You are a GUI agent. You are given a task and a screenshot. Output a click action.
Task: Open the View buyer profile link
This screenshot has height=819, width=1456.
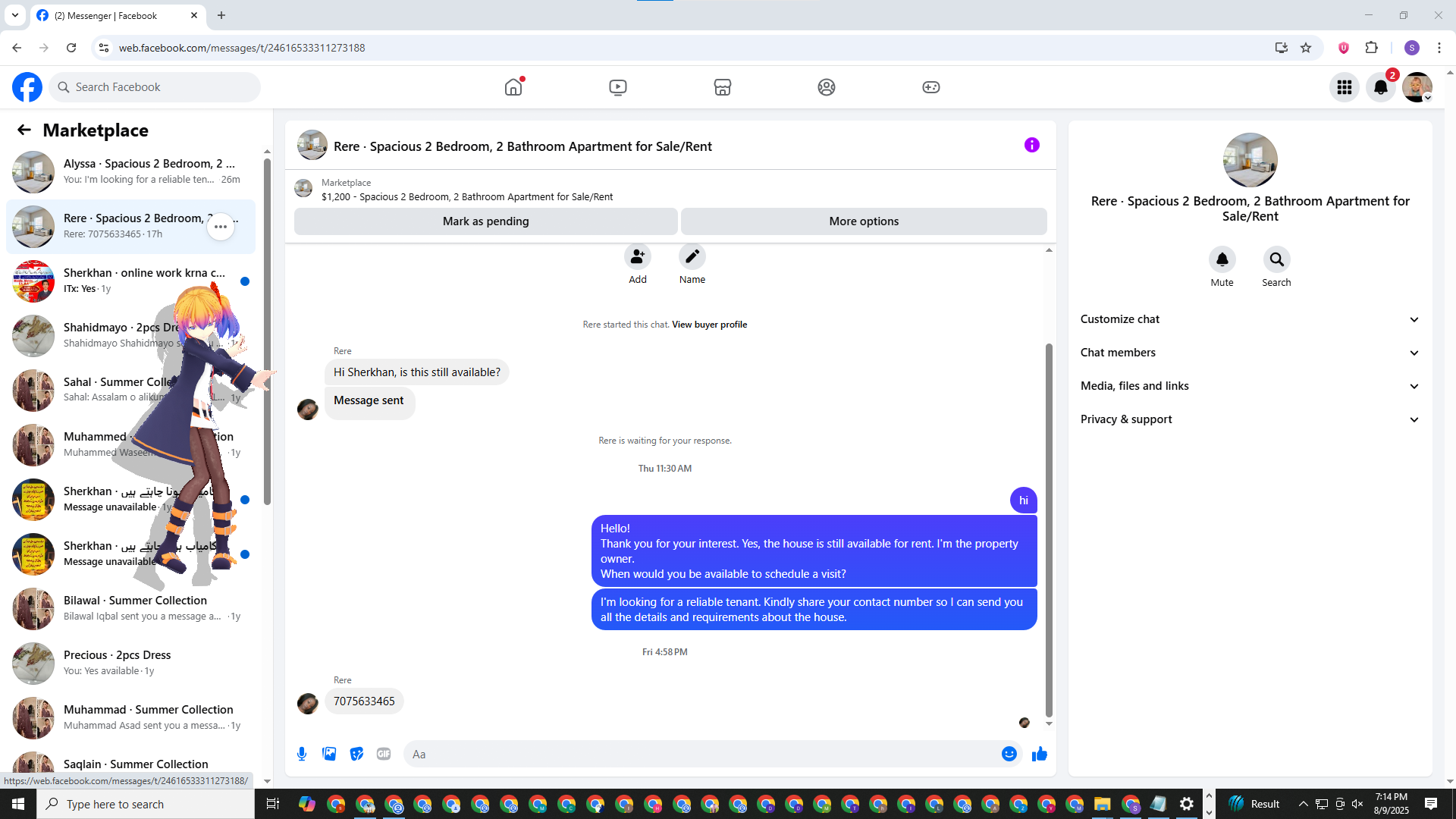point(709,325)
